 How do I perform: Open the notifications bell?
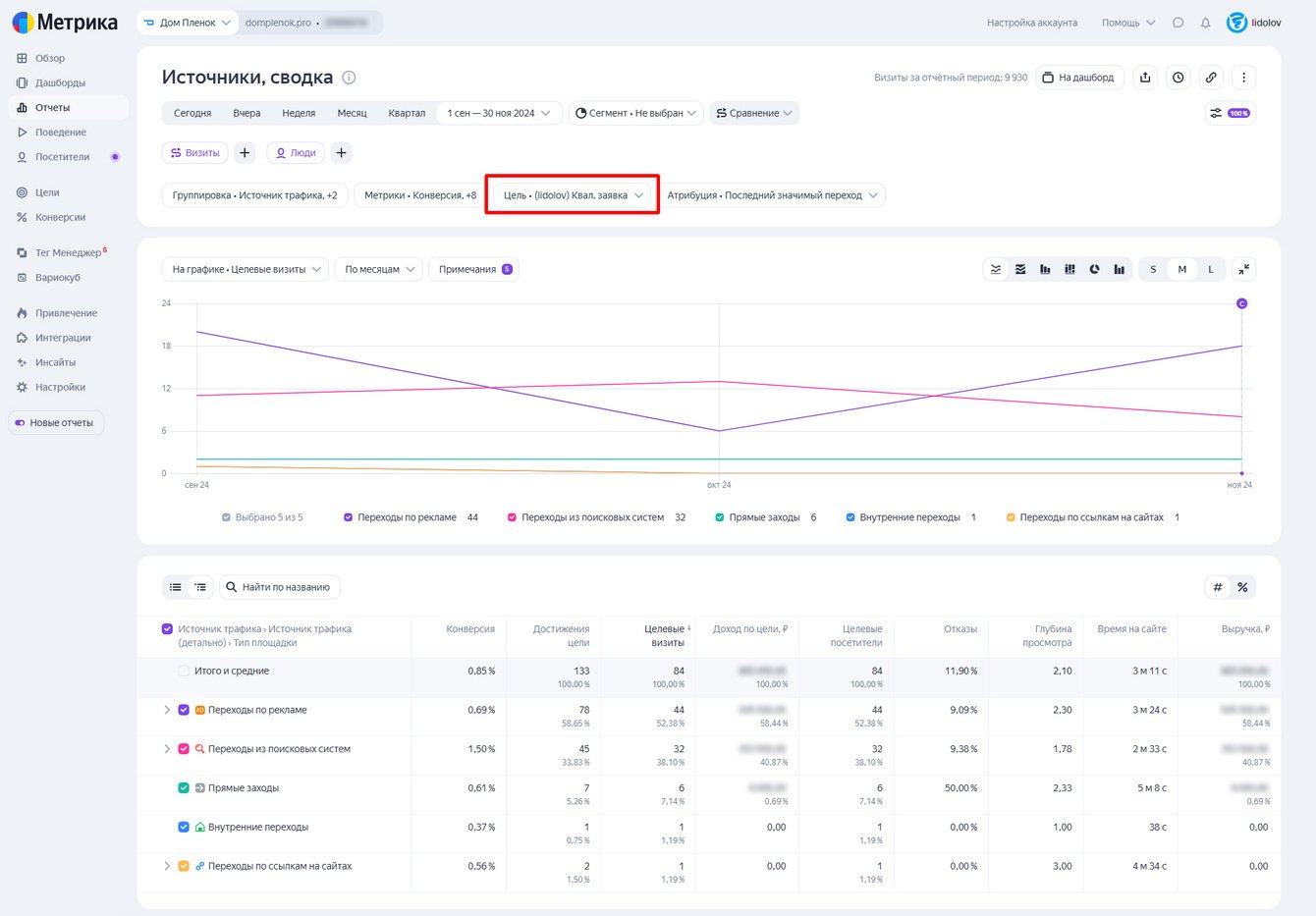tap(1205, 23)
